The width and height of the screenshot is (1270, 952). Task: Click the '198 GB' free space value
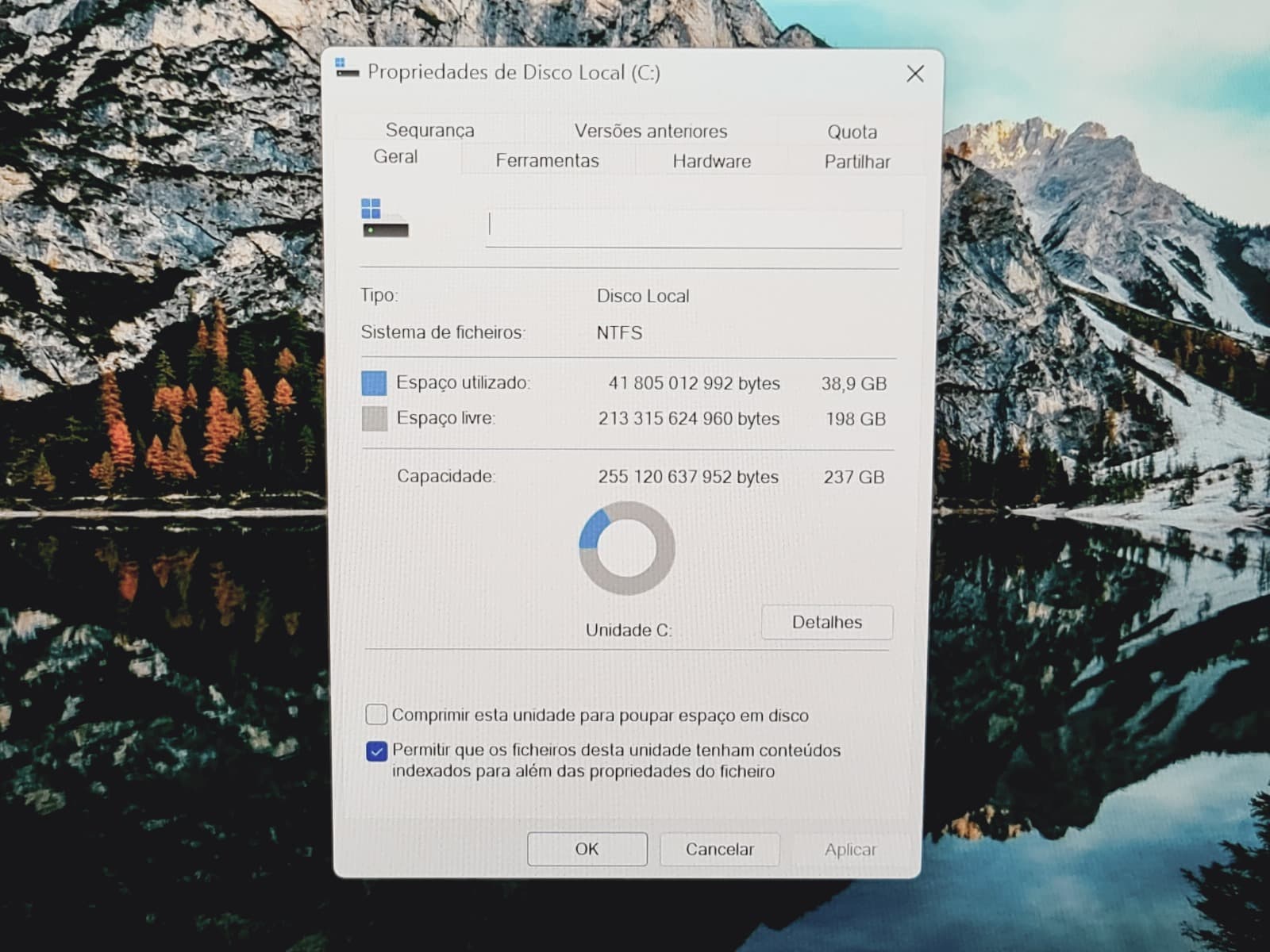coord(855,419)
